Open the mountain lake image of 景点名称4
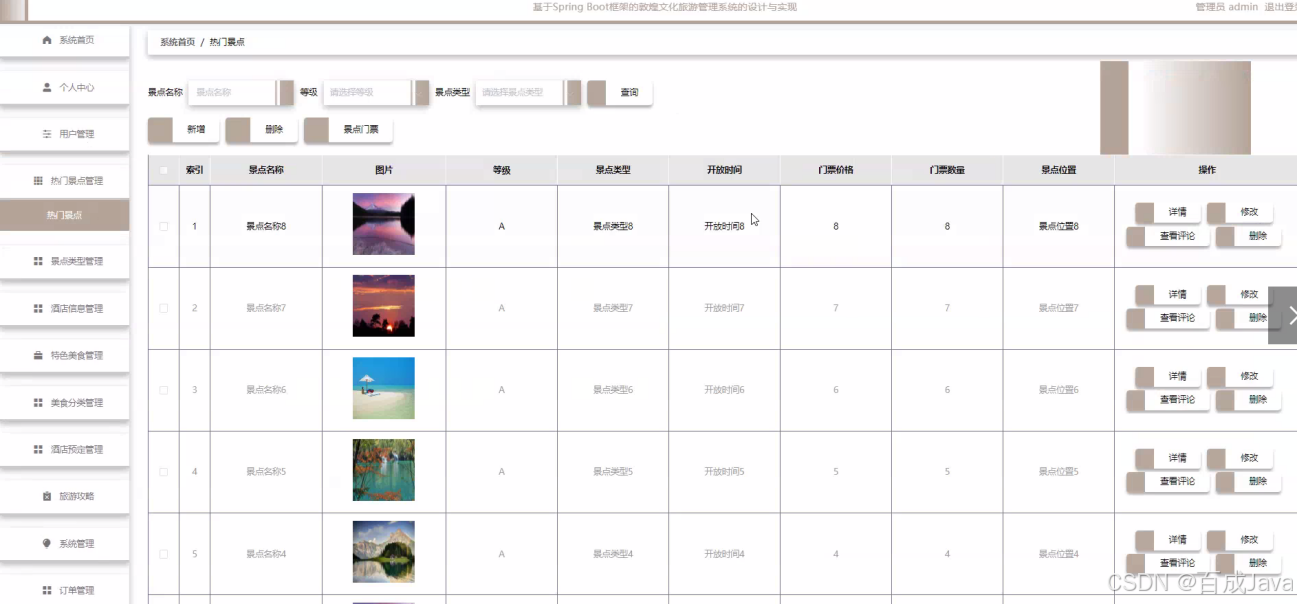1297x604 pixels. point(383,552)
